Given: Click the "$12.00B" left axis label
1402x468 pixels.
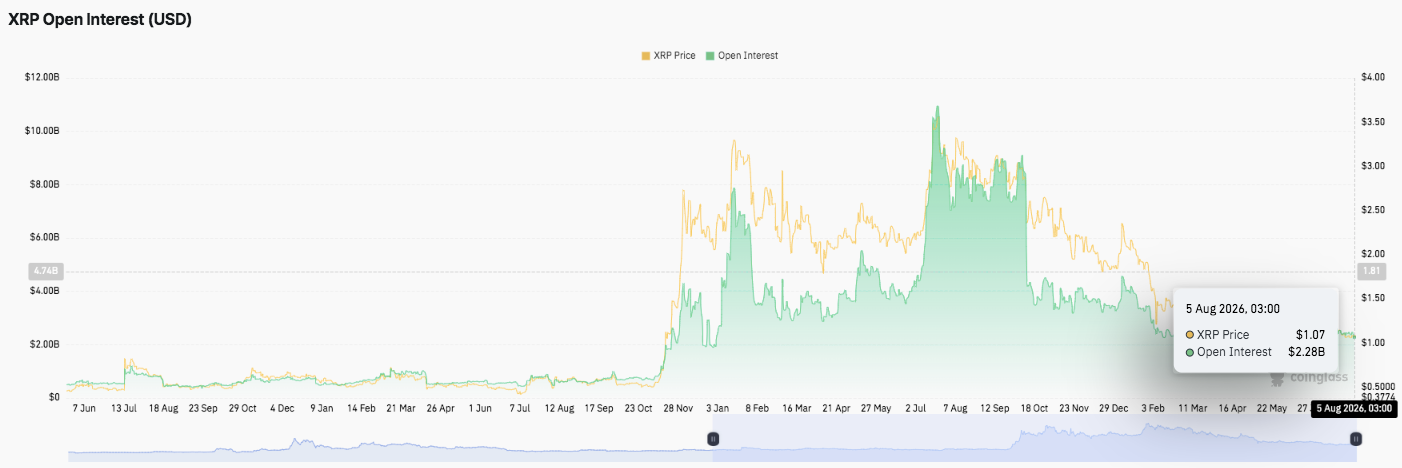Looking at the screenshot, I should pos(42,77).
